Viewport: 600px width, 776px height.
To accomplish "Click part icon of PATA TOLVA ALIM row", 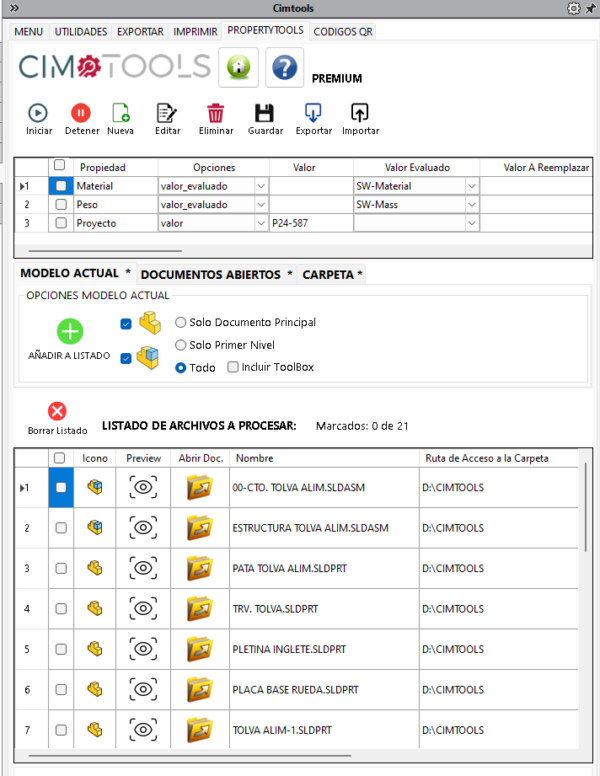I will (x=95, y=568).
